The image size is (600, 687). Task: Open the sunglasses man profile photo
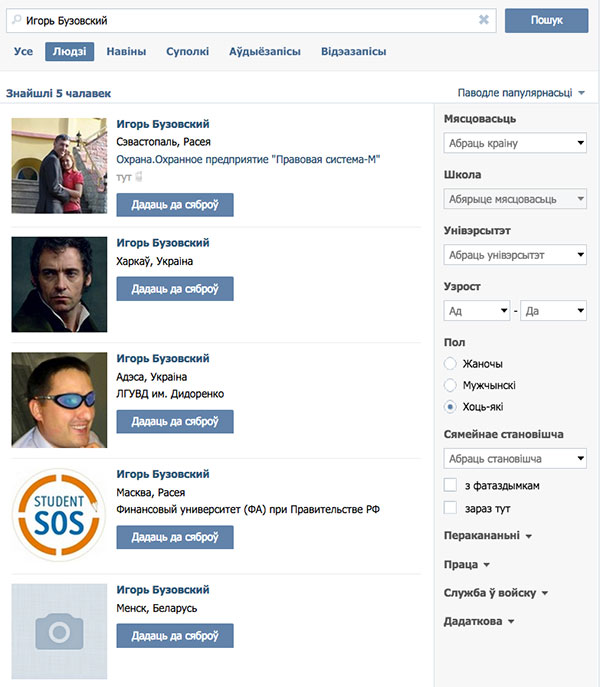click(59, 399)
